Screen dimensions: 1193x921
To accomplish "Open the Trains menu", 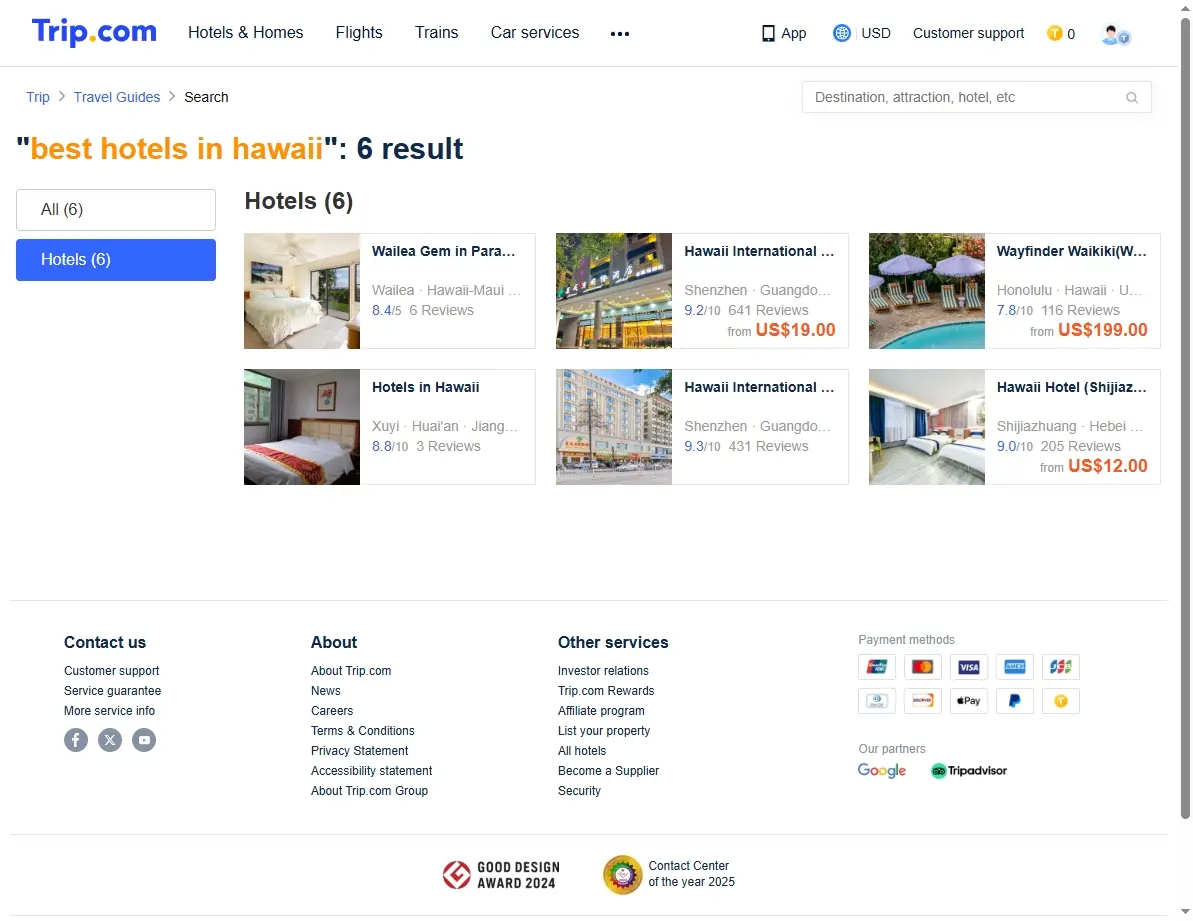I will [x=437, y=33].
